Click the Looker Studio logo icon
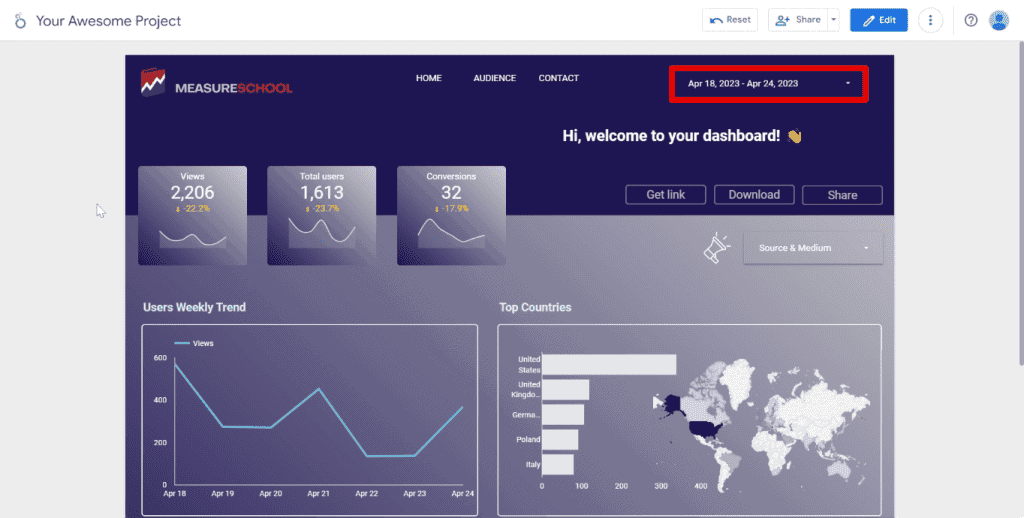1024x518 pixels. [x=20, y=21]
